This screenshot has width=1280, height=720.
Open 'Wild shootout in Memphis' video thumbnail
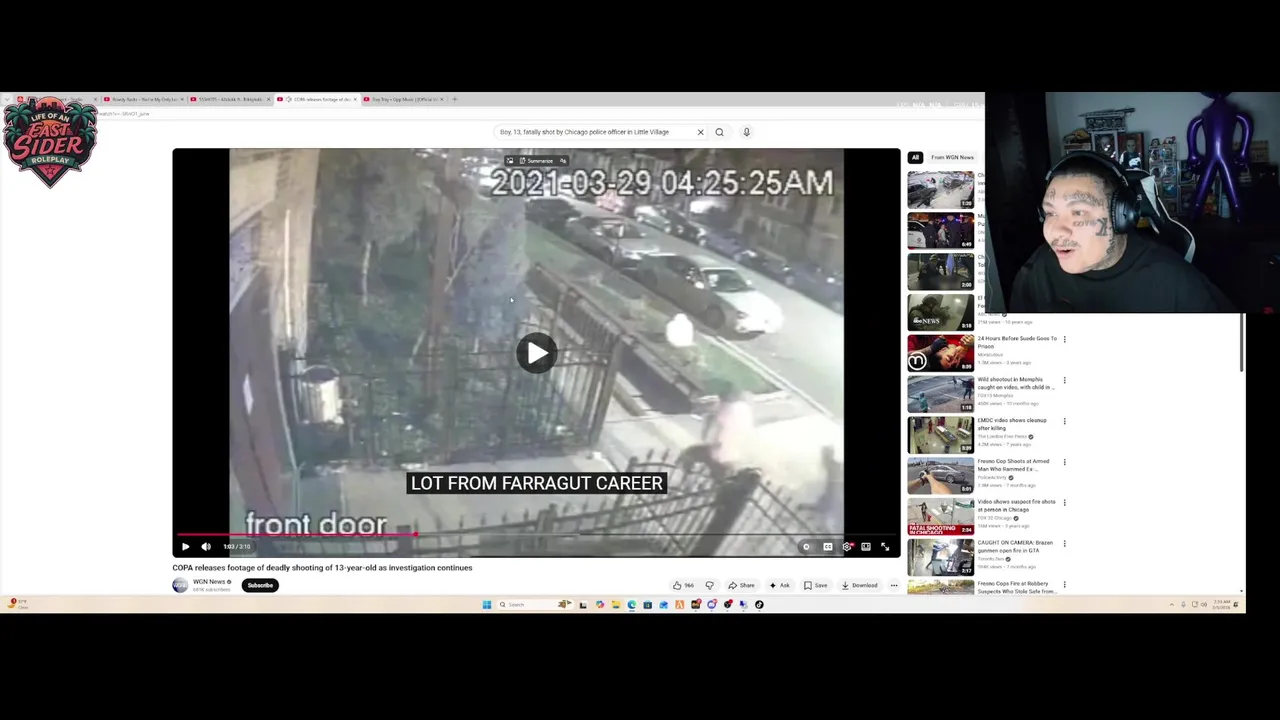pos(940,394)
